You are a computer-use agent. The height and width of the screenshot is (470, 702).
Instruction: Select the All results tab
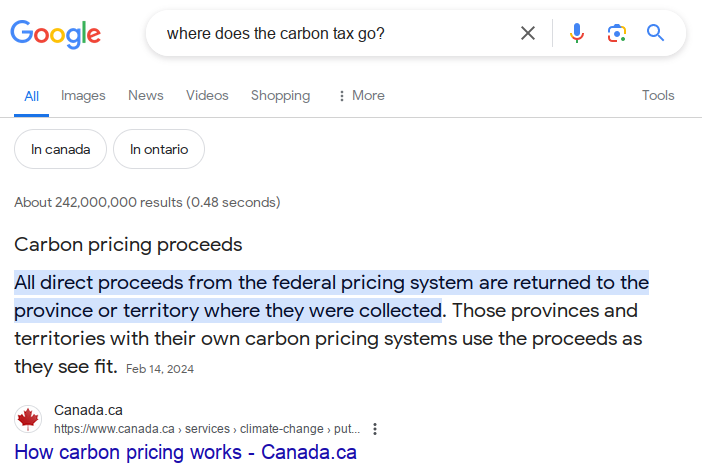[32, 96]
